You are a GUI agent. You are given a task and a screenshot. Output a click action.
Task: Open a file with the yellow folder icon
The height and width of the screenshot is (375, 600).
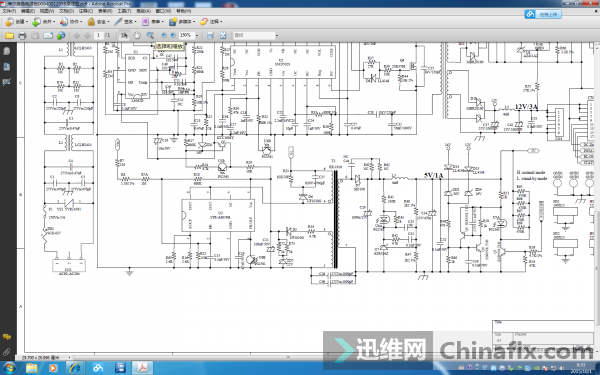(x=10, y=36)
